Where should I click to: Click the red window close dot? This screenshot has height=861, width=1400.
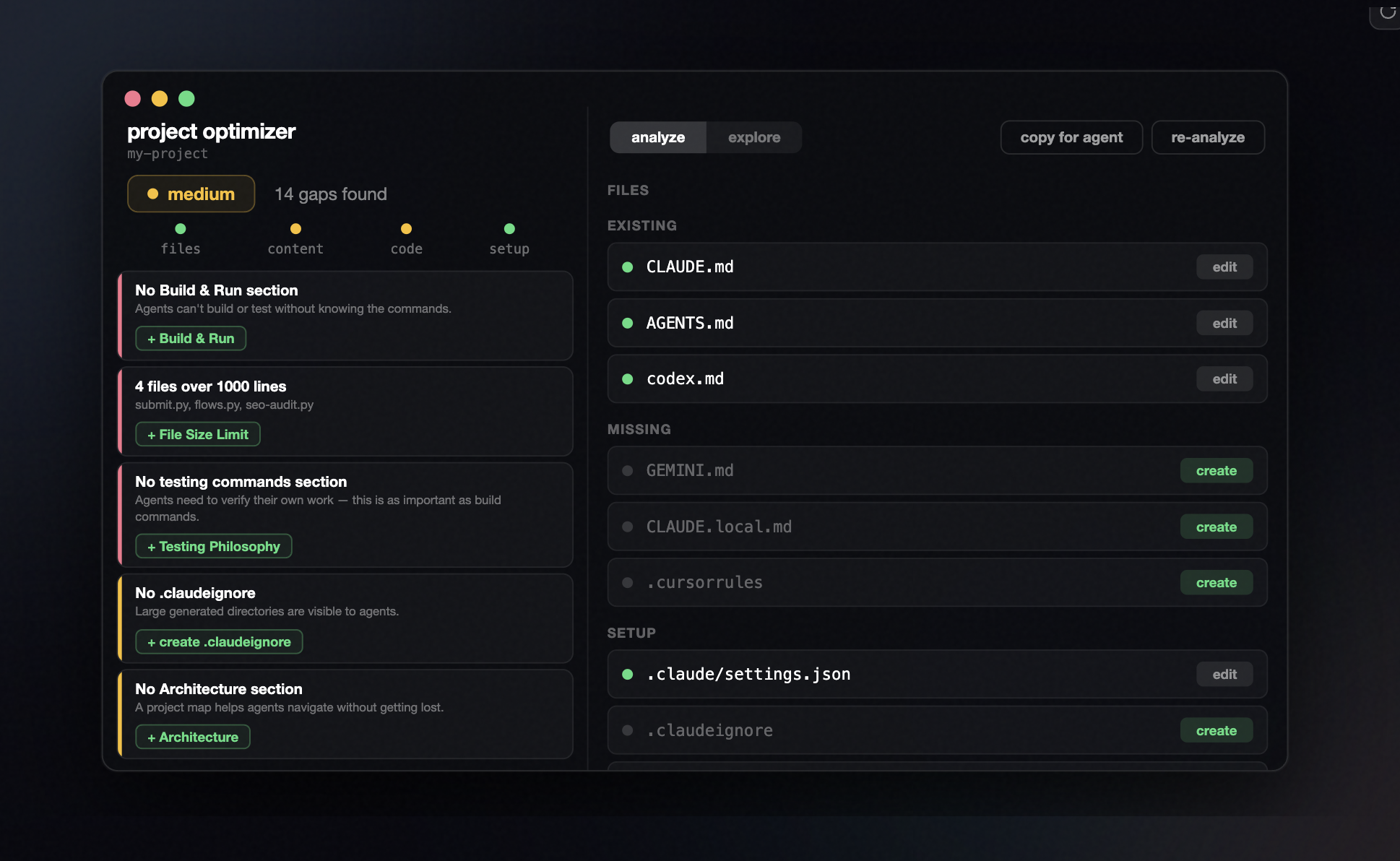(133, 98)
